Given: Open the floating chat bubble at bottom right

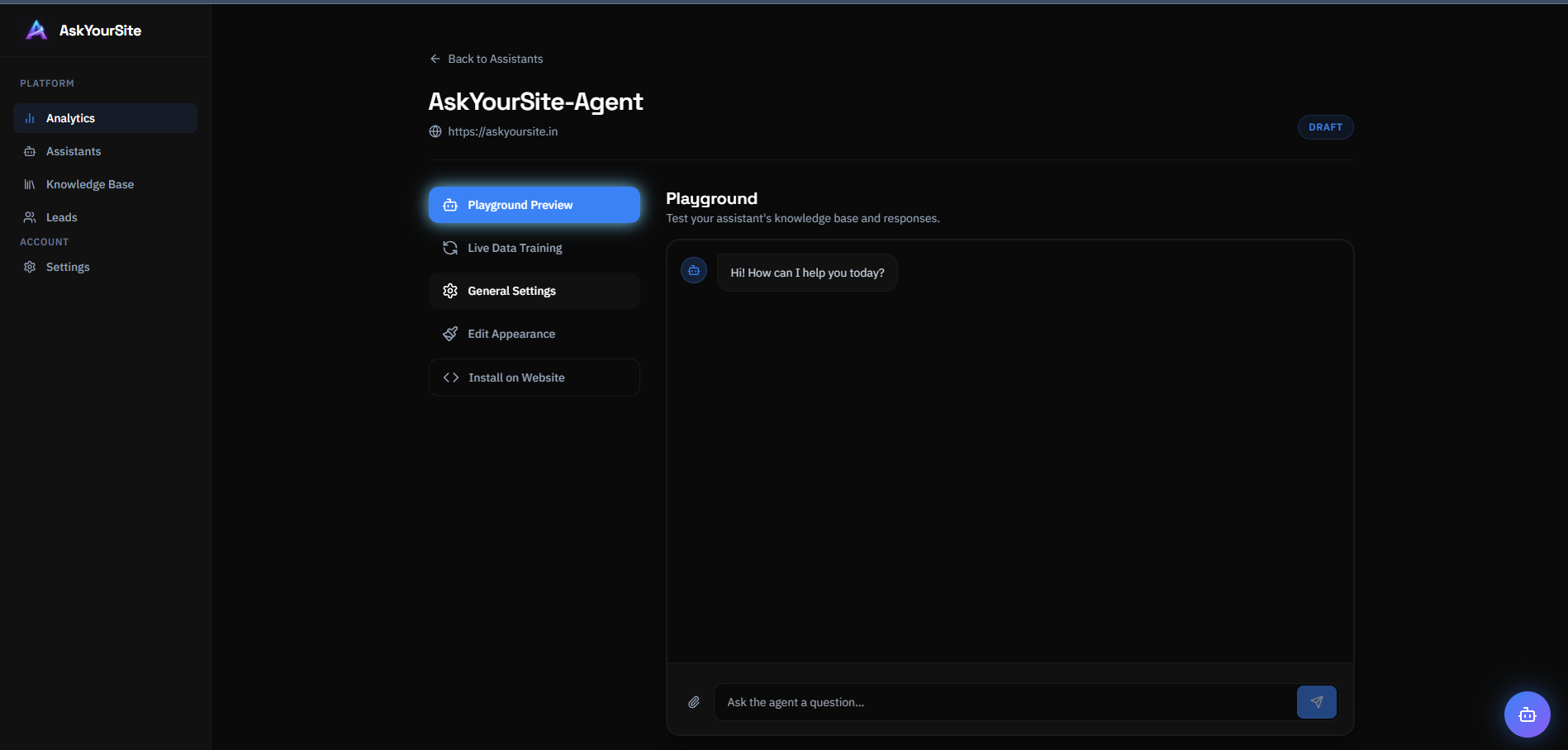Looking at the screenshot, I should click(x=1527, y=714).
